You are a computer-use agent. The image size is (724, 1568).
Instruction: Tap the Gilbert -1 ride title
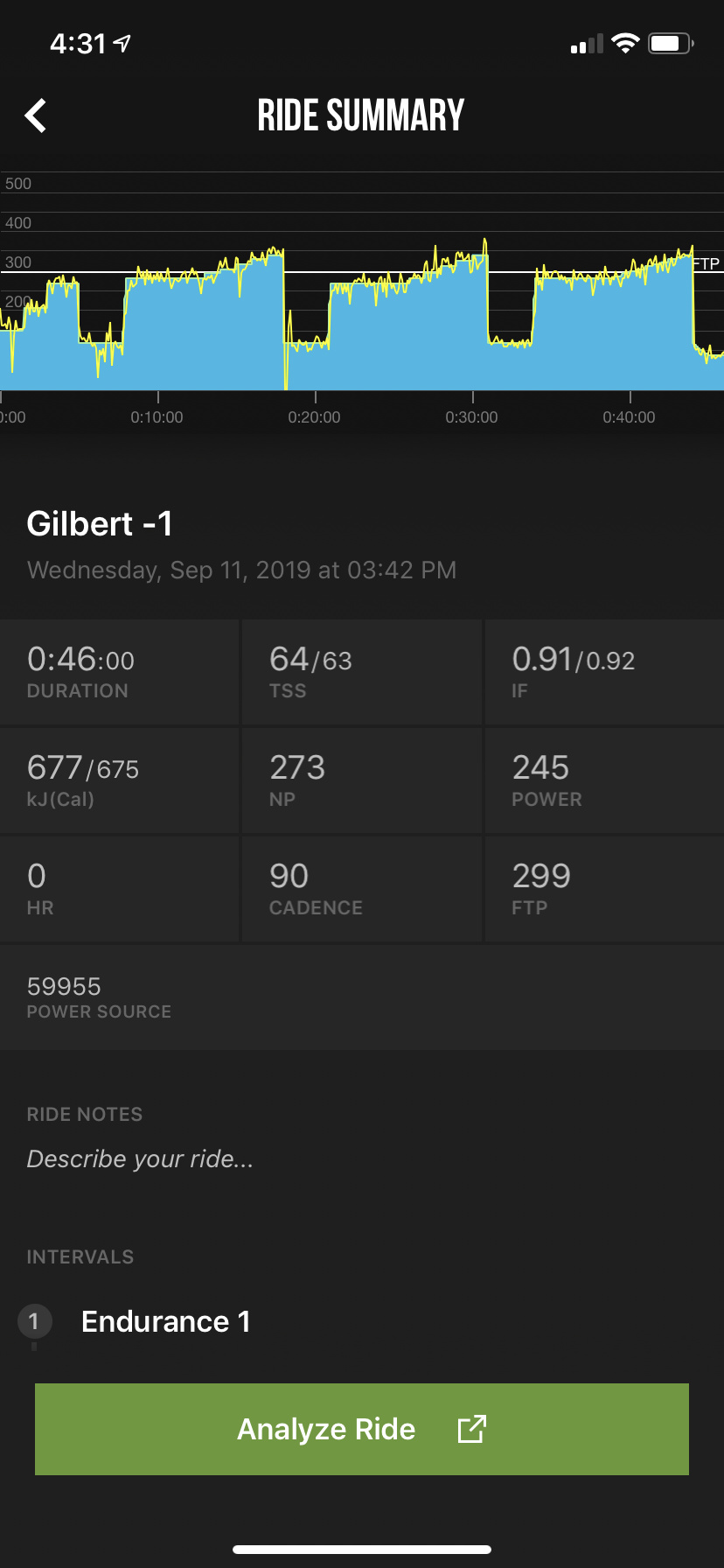[x=101, y=524]
